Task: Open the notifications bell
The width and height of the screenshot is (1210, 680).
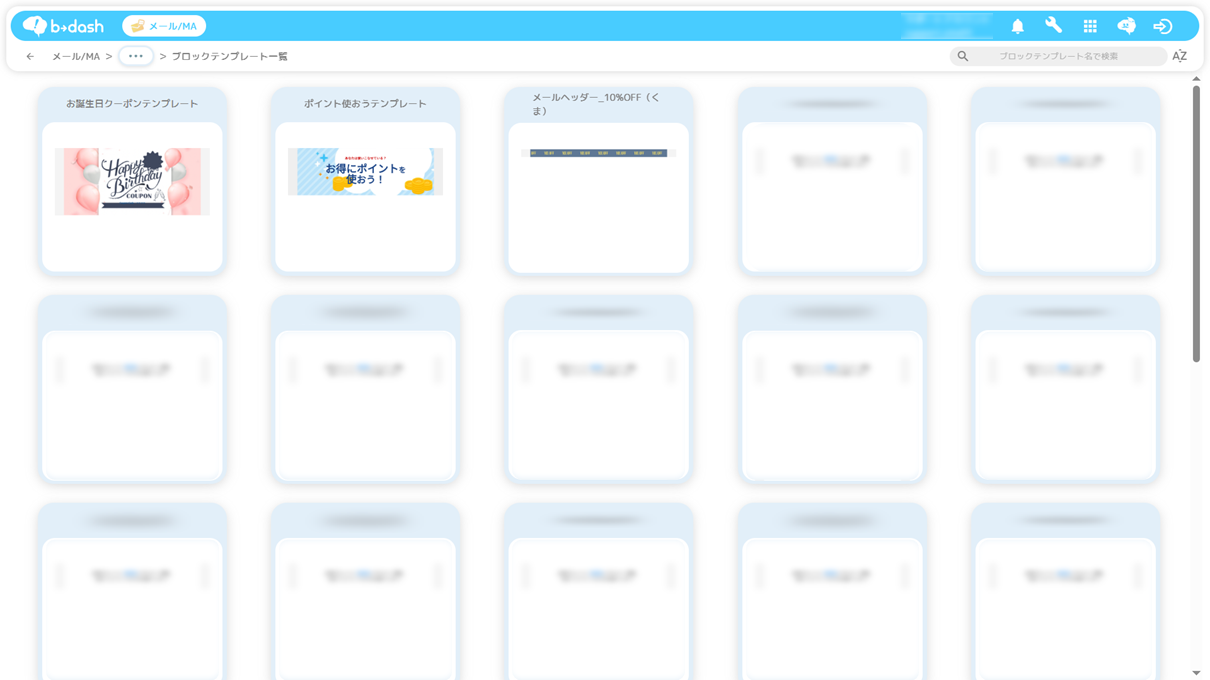Action: coord(1017,26)
